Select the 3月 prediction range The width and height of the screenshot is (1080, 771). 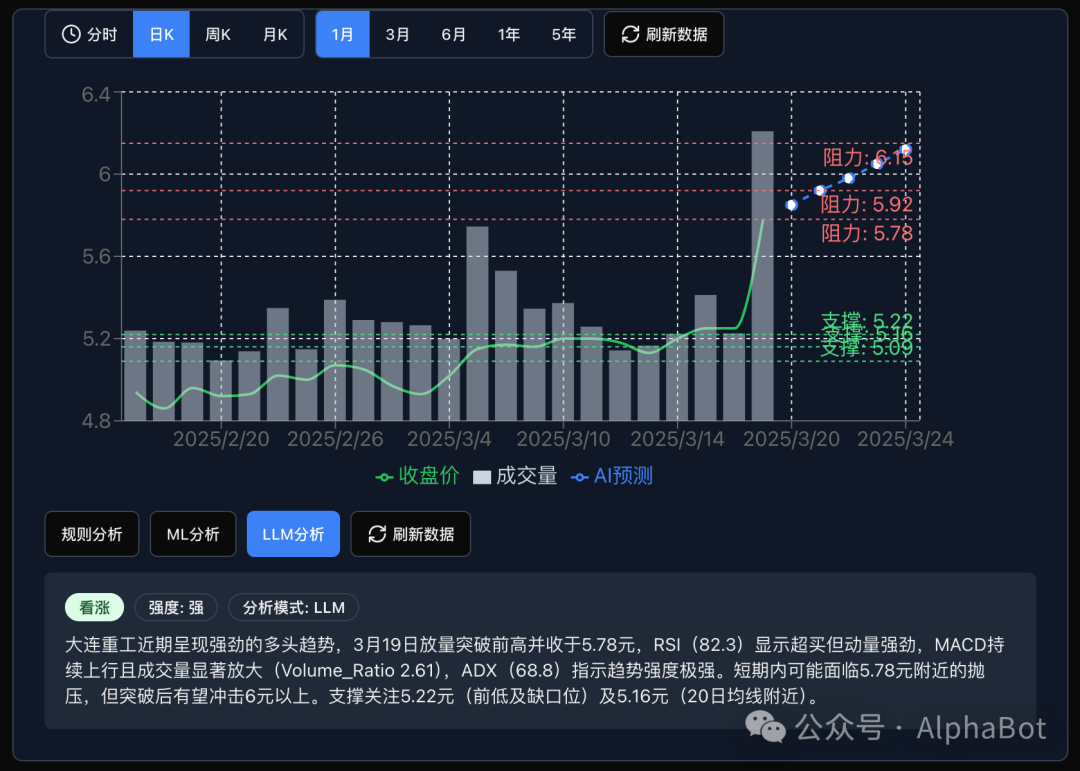[397, 33]
